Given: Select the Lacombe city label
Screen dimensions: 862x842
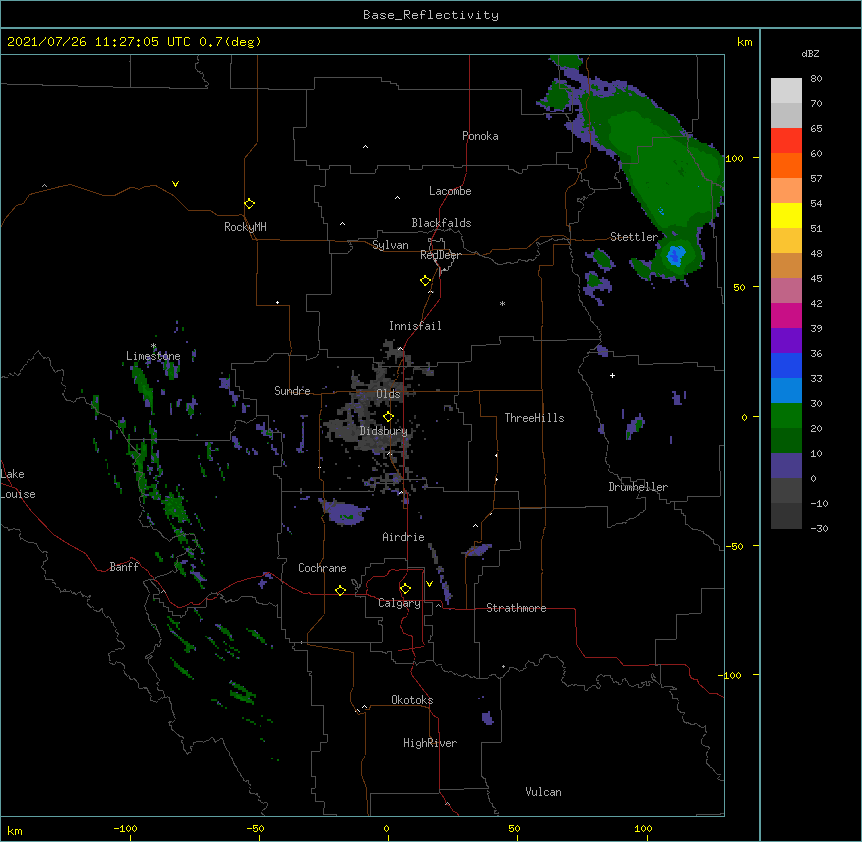Looking at the screenshot, I should pyautogui.click(x=450, y=191).
